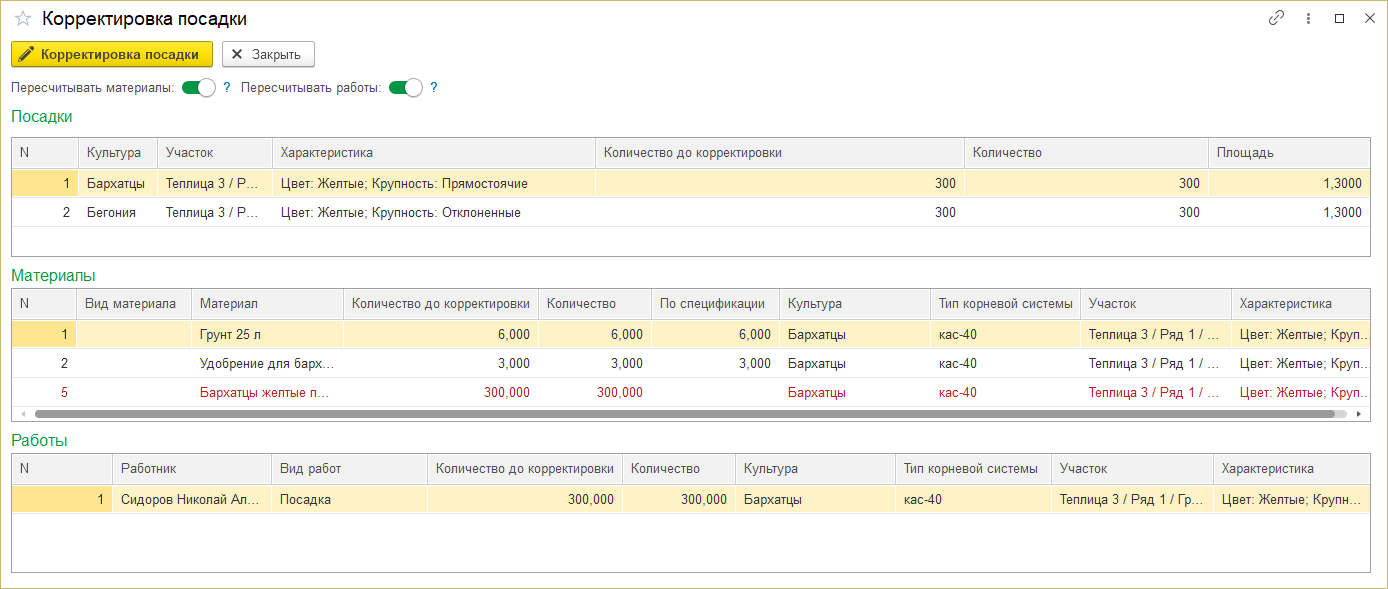Click right arrow of materials scrollbar
Image resolution: width=1388 pixels, height=589 pixels.
pyautogui.click(x=1358, y=413)
